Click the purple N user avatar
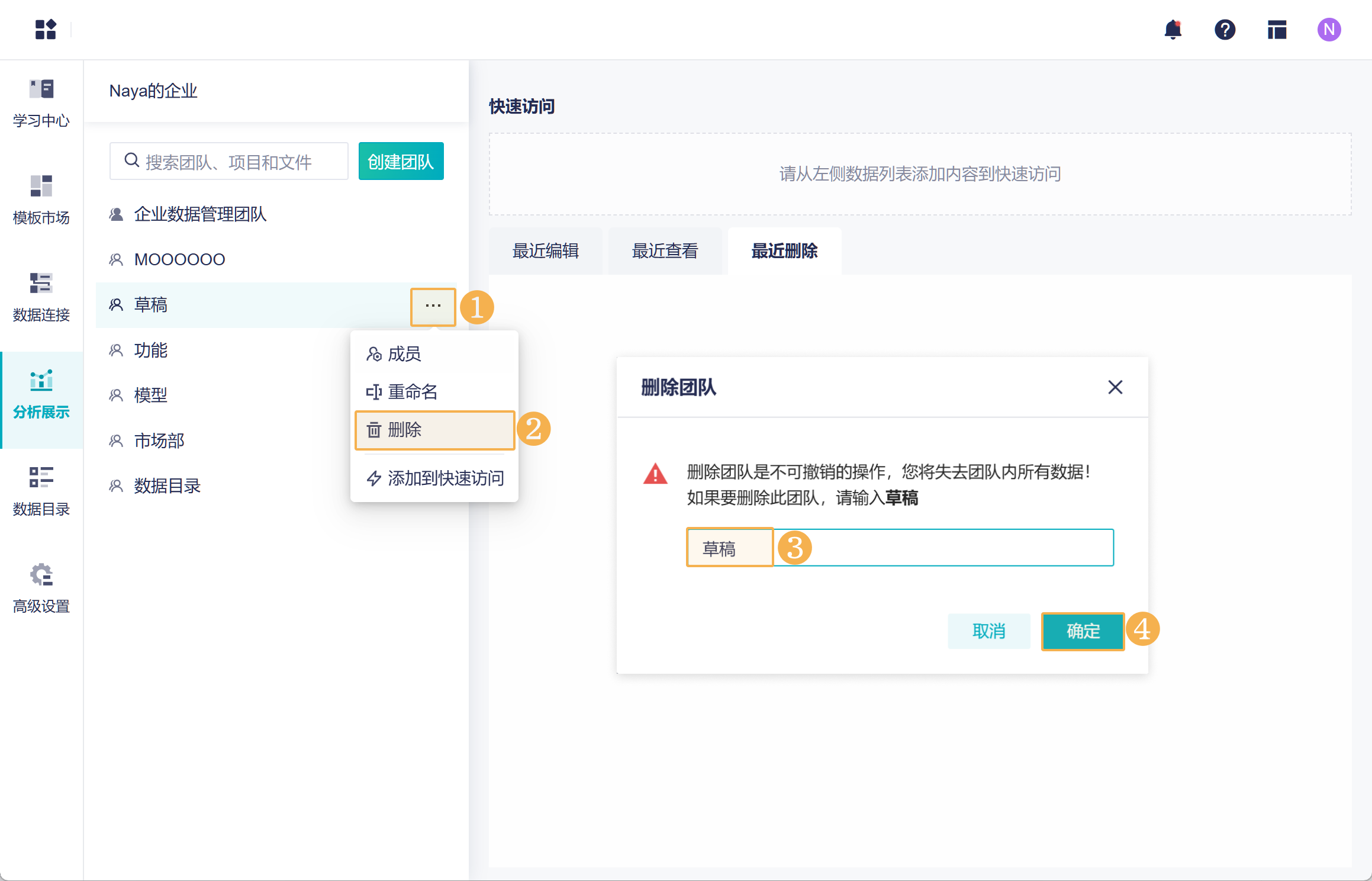This screenshot has width=1372, height=881. click(x=1329, y=30)
